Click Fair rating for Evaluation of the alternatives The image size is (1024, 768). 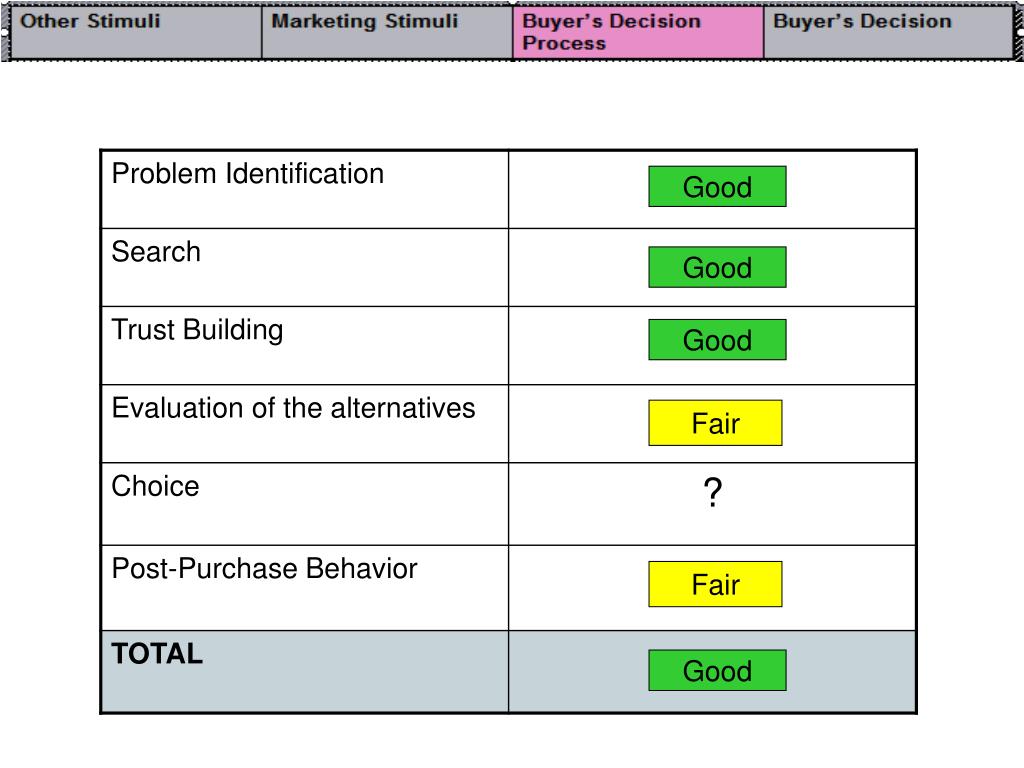pyautogui.click(x=715, y=423)
